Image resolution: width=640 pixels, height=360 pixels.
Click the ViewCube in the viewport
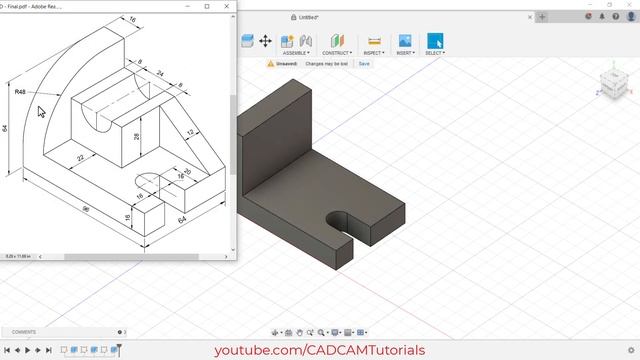click(614, 83)
